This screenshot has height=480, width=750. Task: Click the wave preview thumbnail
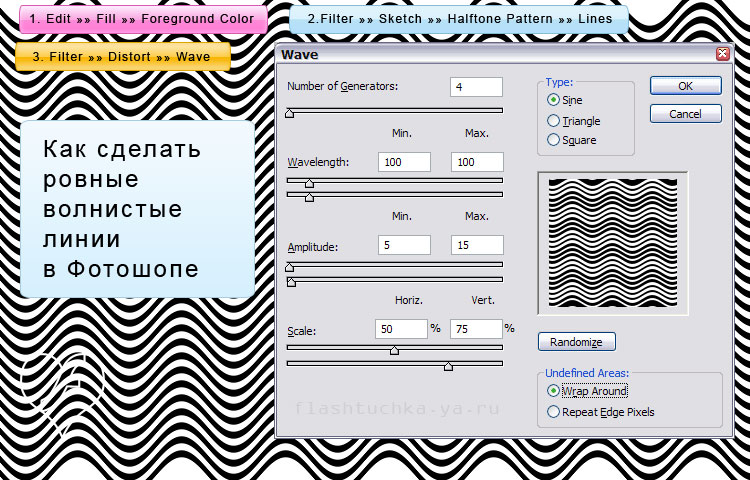point(613,243)
